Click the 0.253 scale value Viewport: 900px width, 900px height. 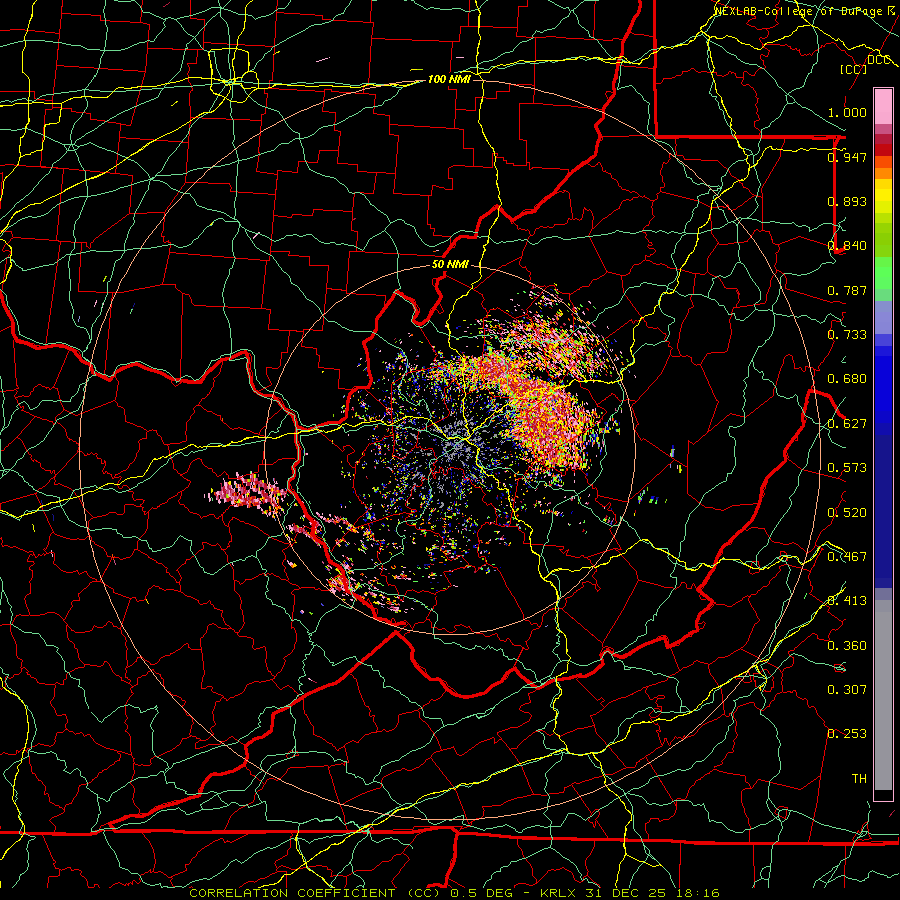[x=847, y=734]
